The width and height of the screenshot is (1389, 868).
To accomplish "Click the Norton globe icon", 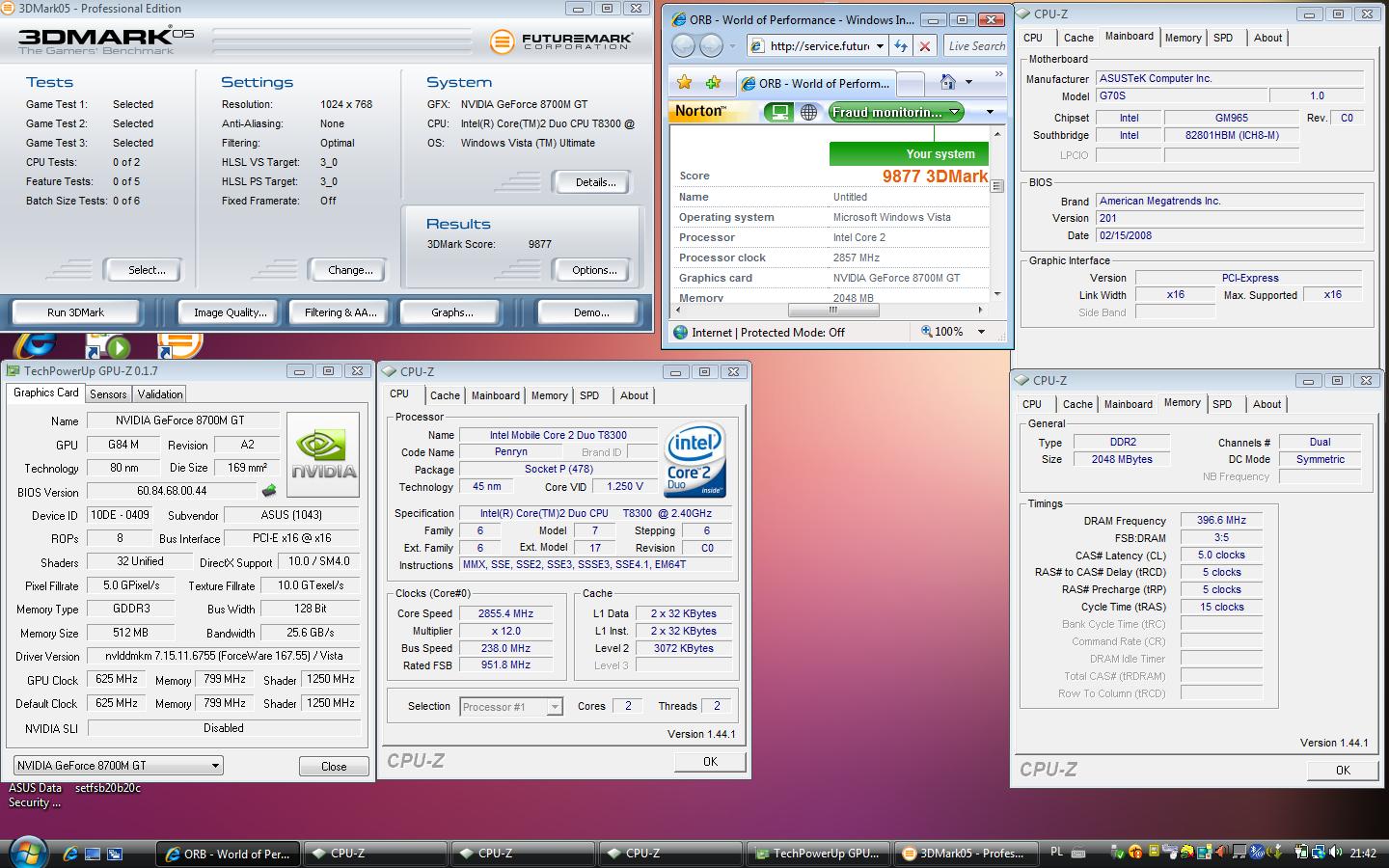I will click(x=809, y=112).
